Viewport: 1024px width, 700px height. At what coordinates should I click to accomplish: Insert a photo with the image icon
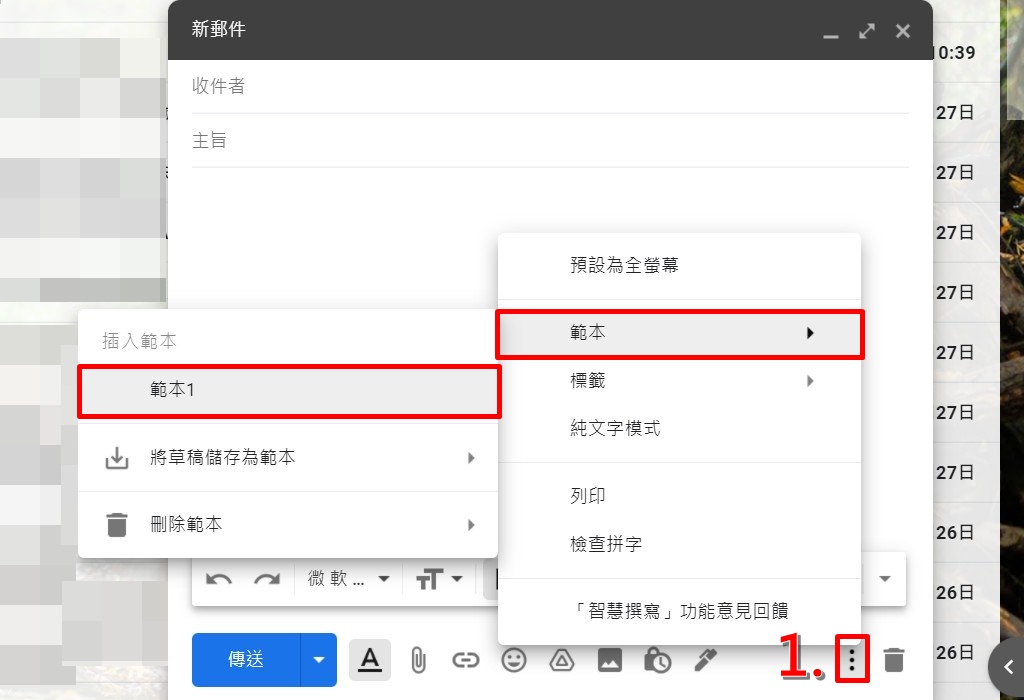(x=609, y=661)
